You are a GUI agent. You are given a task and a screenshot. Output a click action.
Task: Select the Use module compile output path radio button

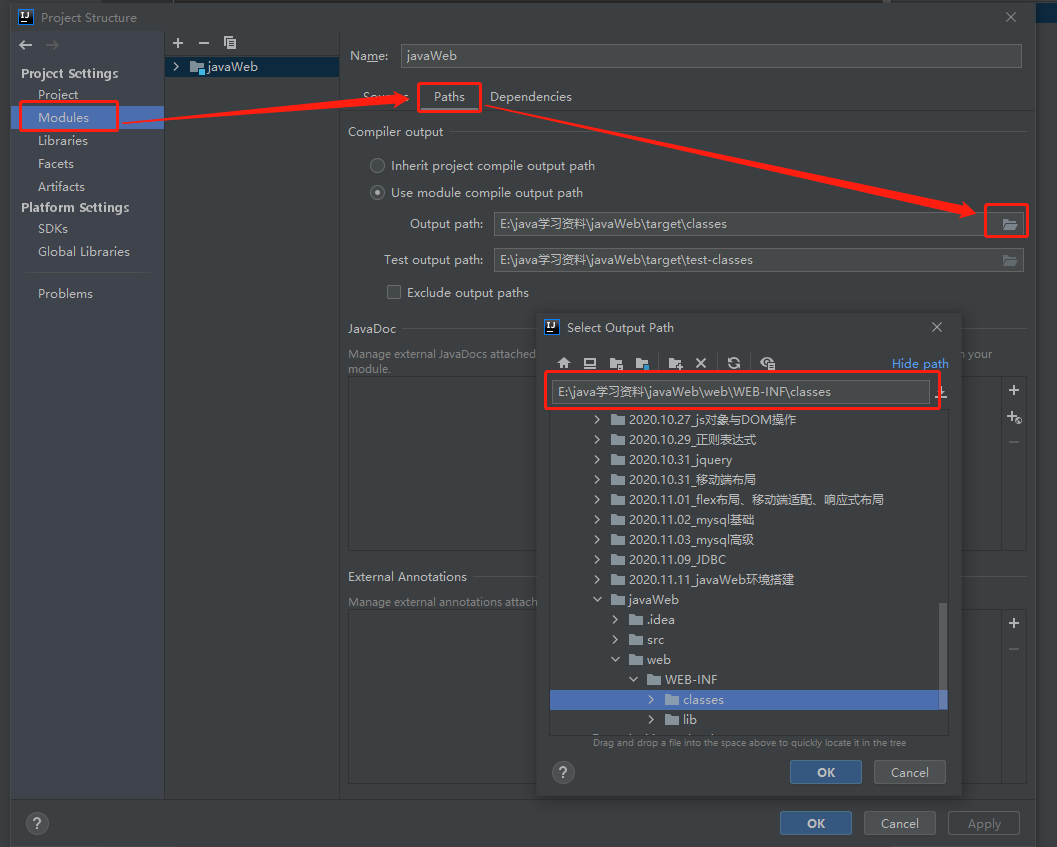(x=378, y=192)
